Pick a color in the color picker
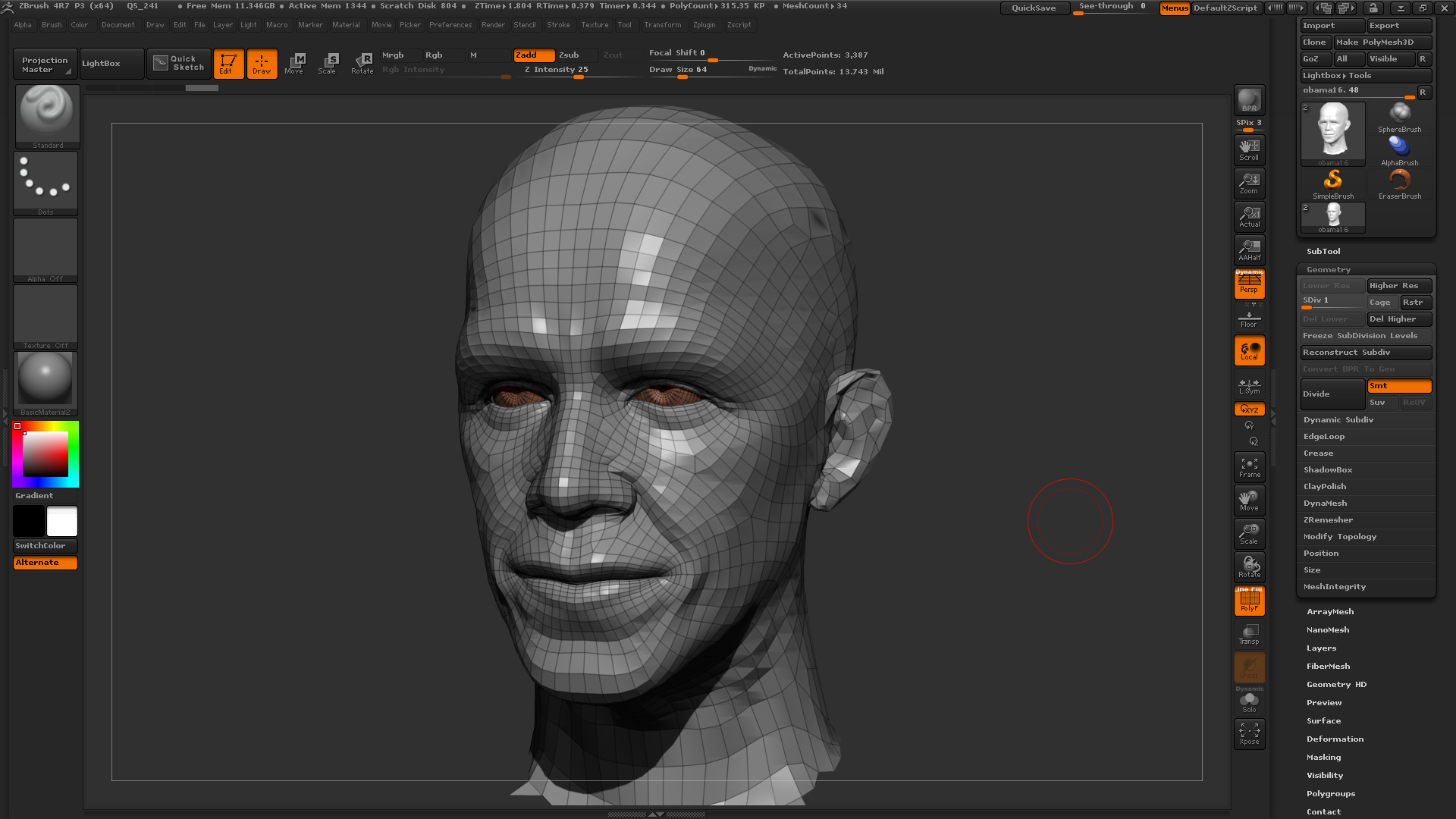 coord(45,454)
